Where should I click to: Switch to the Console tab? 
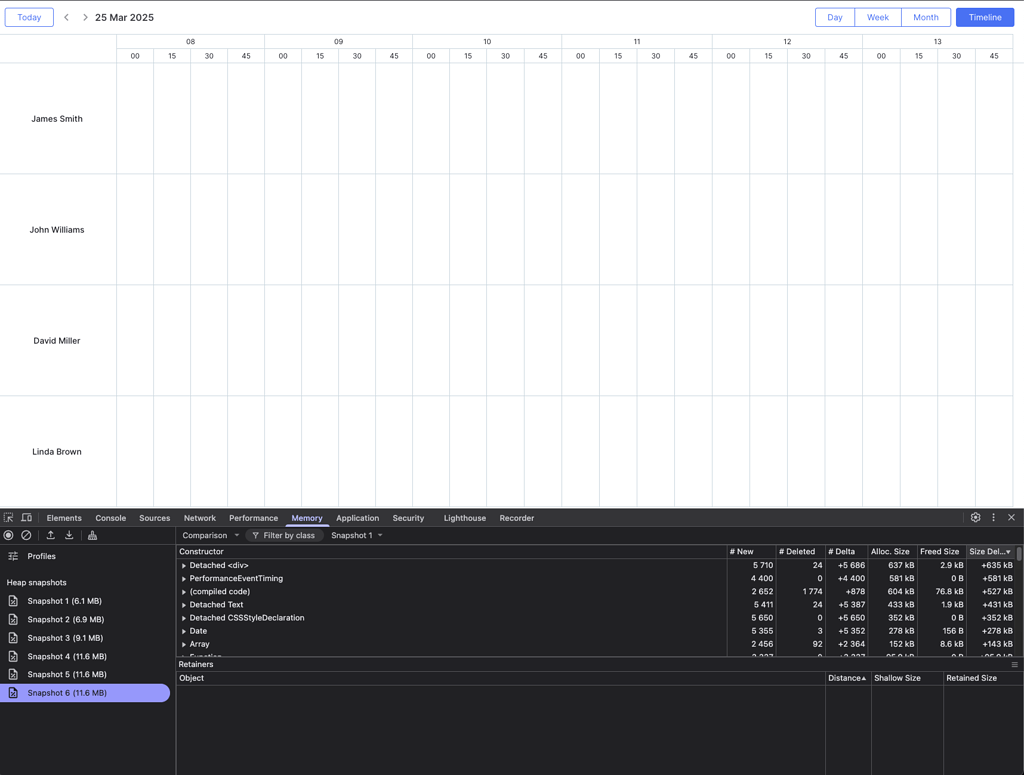[x=110, y=518]
